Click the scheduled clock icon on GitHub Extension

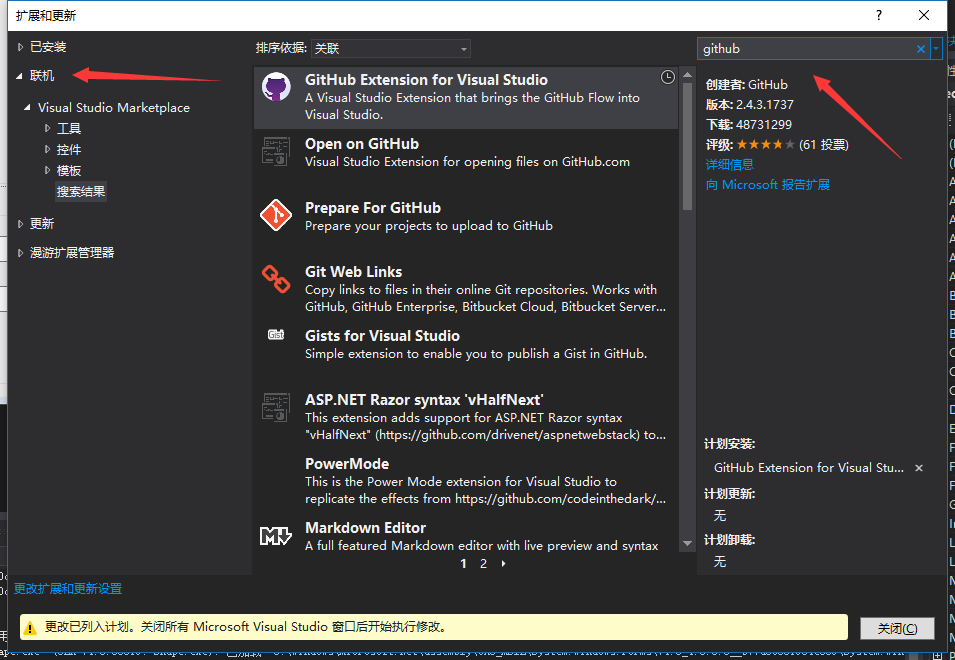(x=668, y=77)
